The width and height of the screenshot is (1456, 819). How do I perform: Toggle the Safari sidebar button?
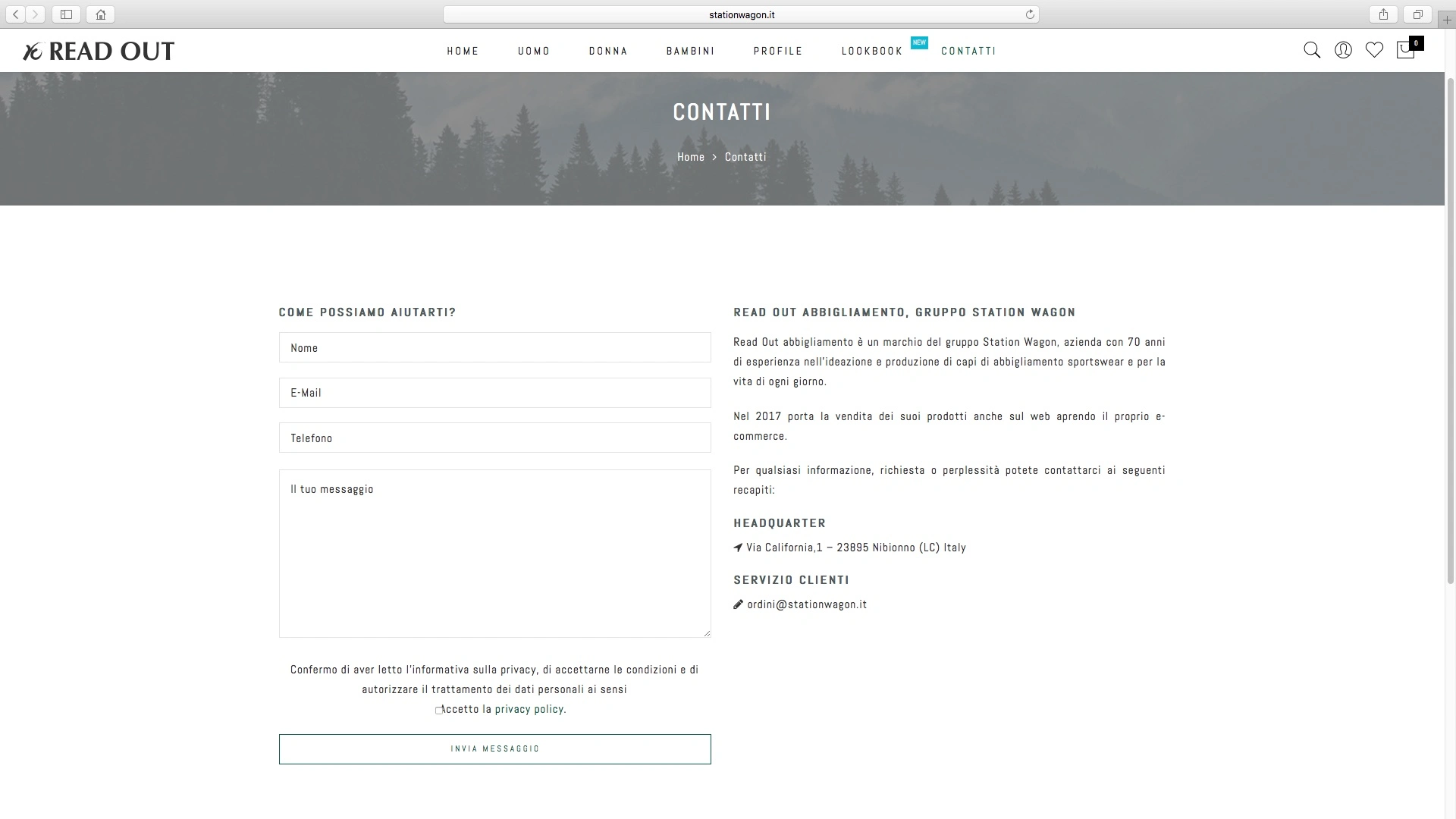(66, 14)
